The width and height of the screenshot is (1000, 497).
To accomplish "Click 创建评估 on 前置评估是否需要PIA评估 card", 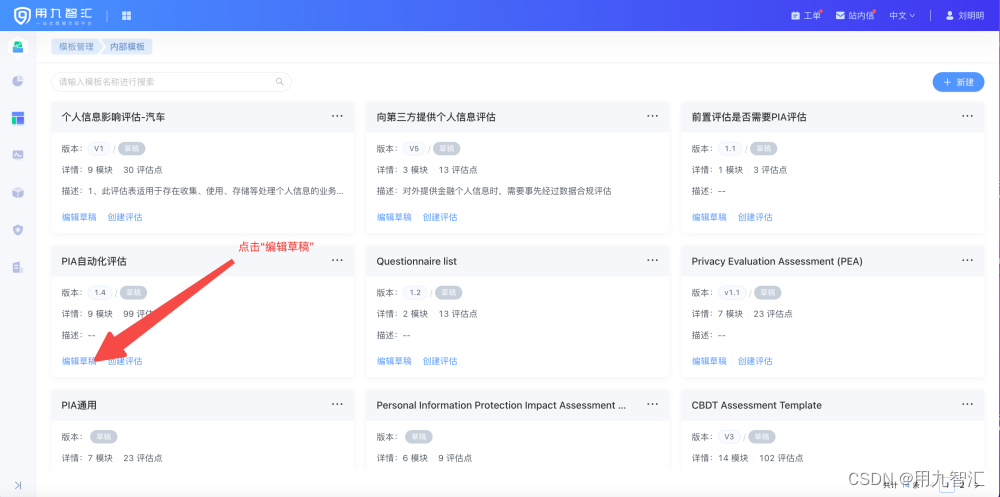I will [755, 217].
